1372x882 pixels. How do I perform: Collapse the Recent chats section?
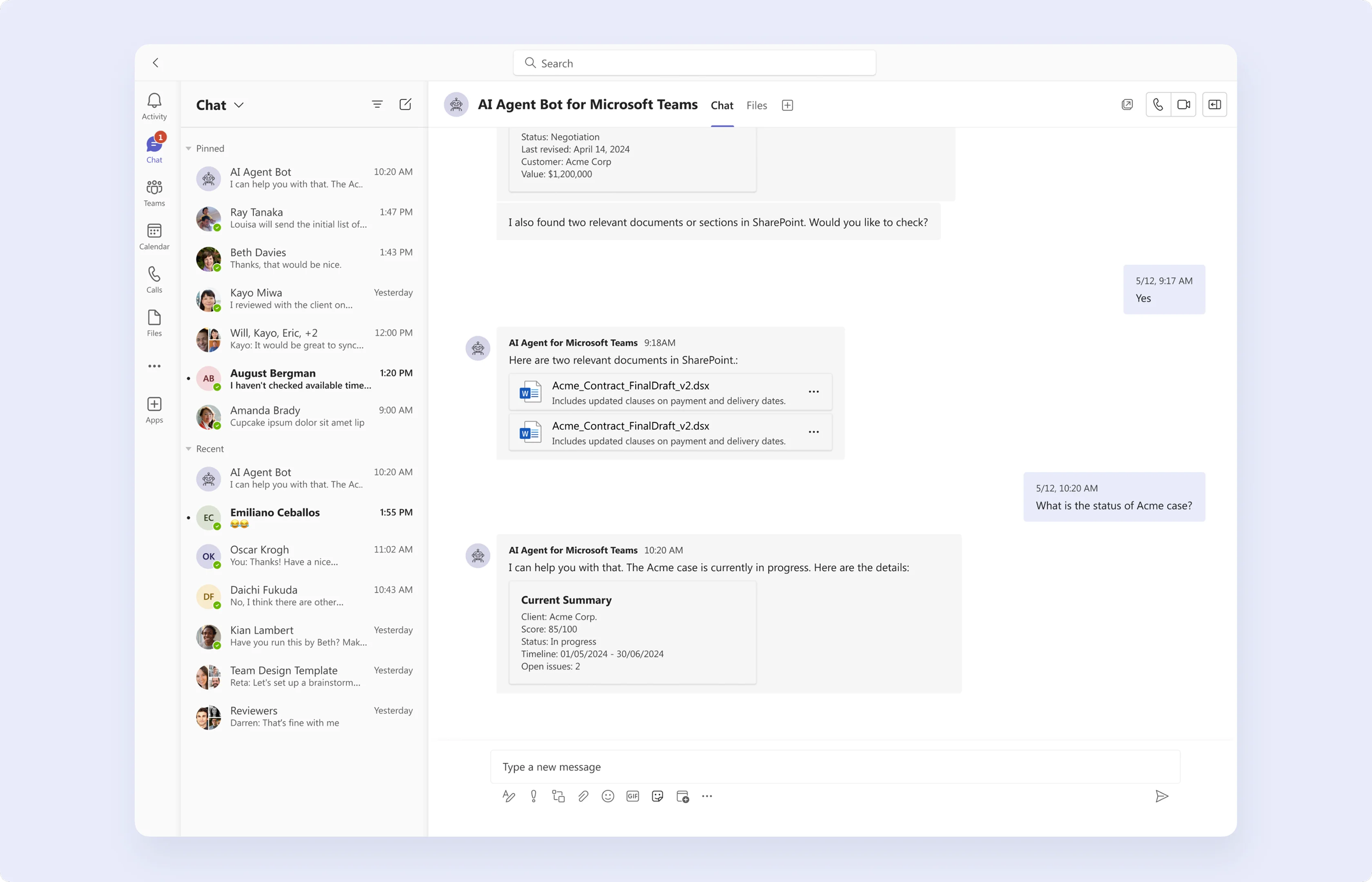point(188,449)
